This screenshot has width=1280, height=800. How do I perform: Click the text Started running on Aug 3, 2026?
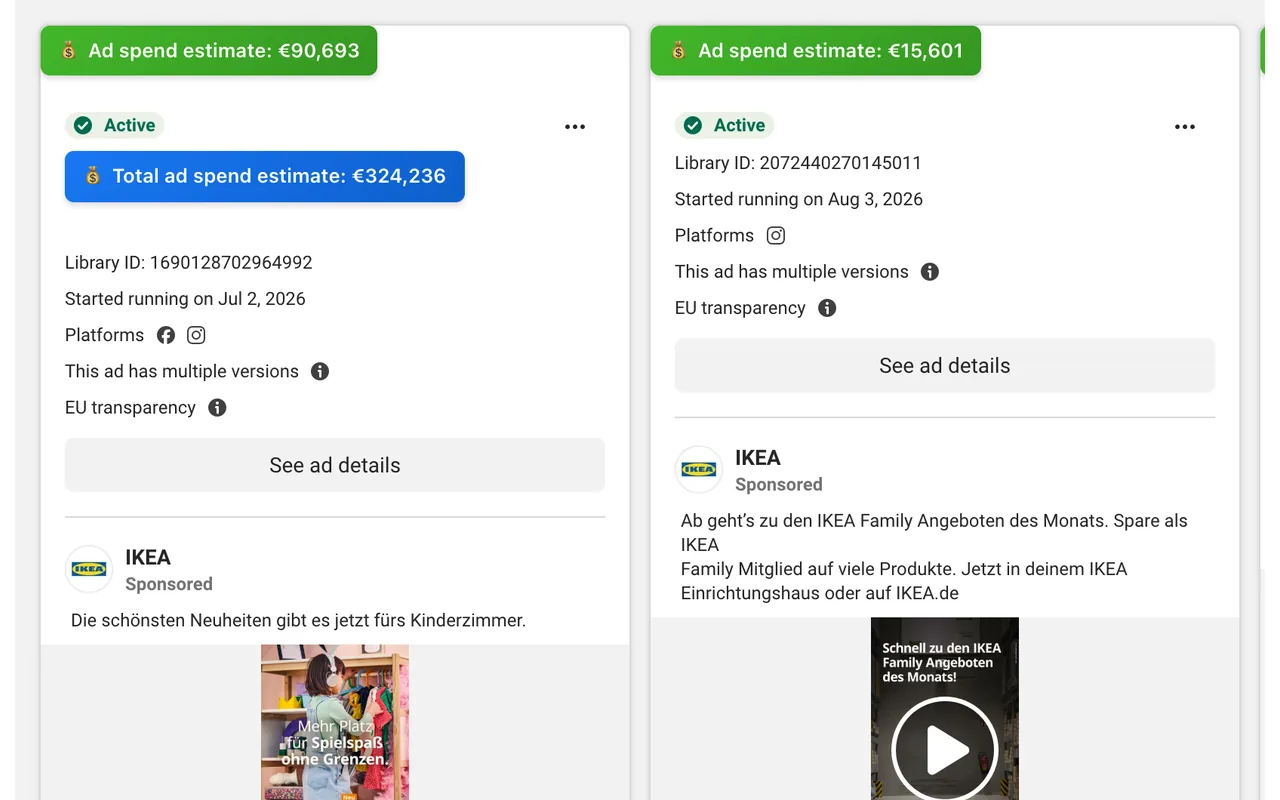pos(799,199)
